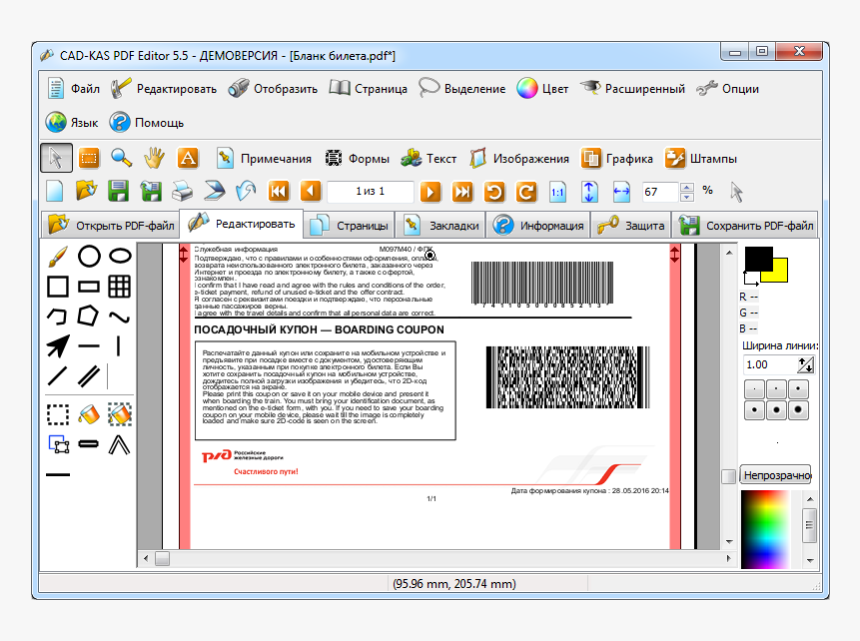The height and width of the screenshot is (641, 860).
Task: Select the arrow pointer tool
Action: (56, 158)
